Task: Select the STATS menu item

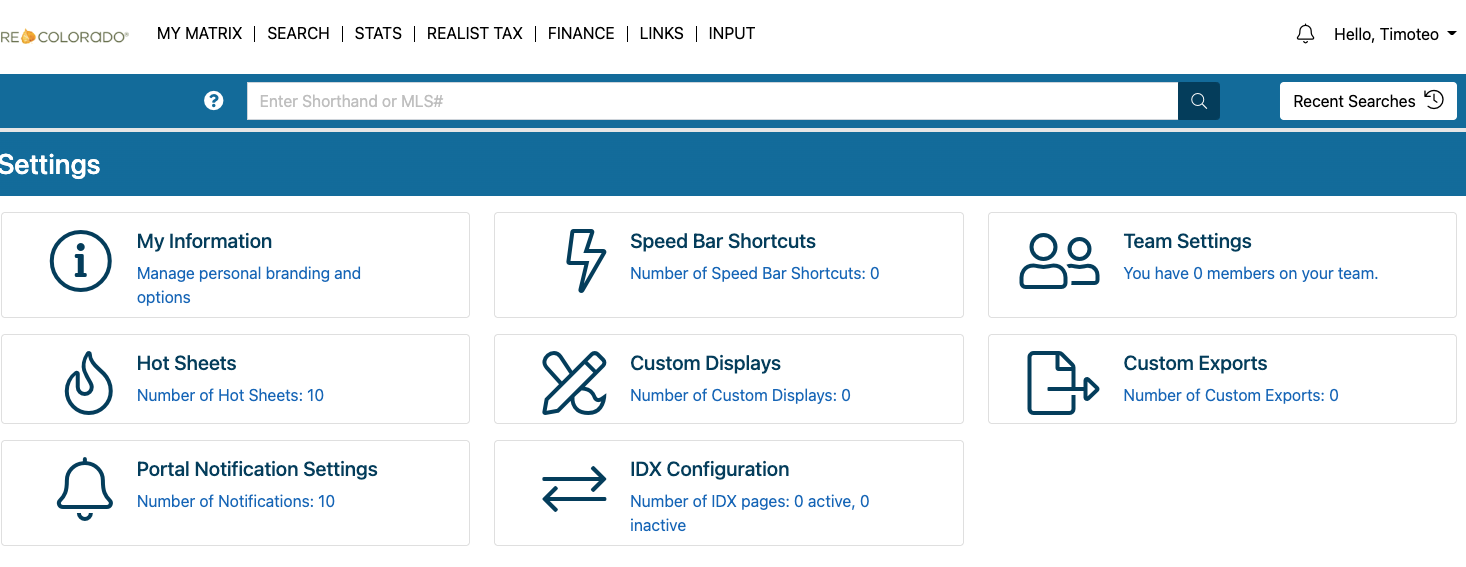Action: coord(378,33)
